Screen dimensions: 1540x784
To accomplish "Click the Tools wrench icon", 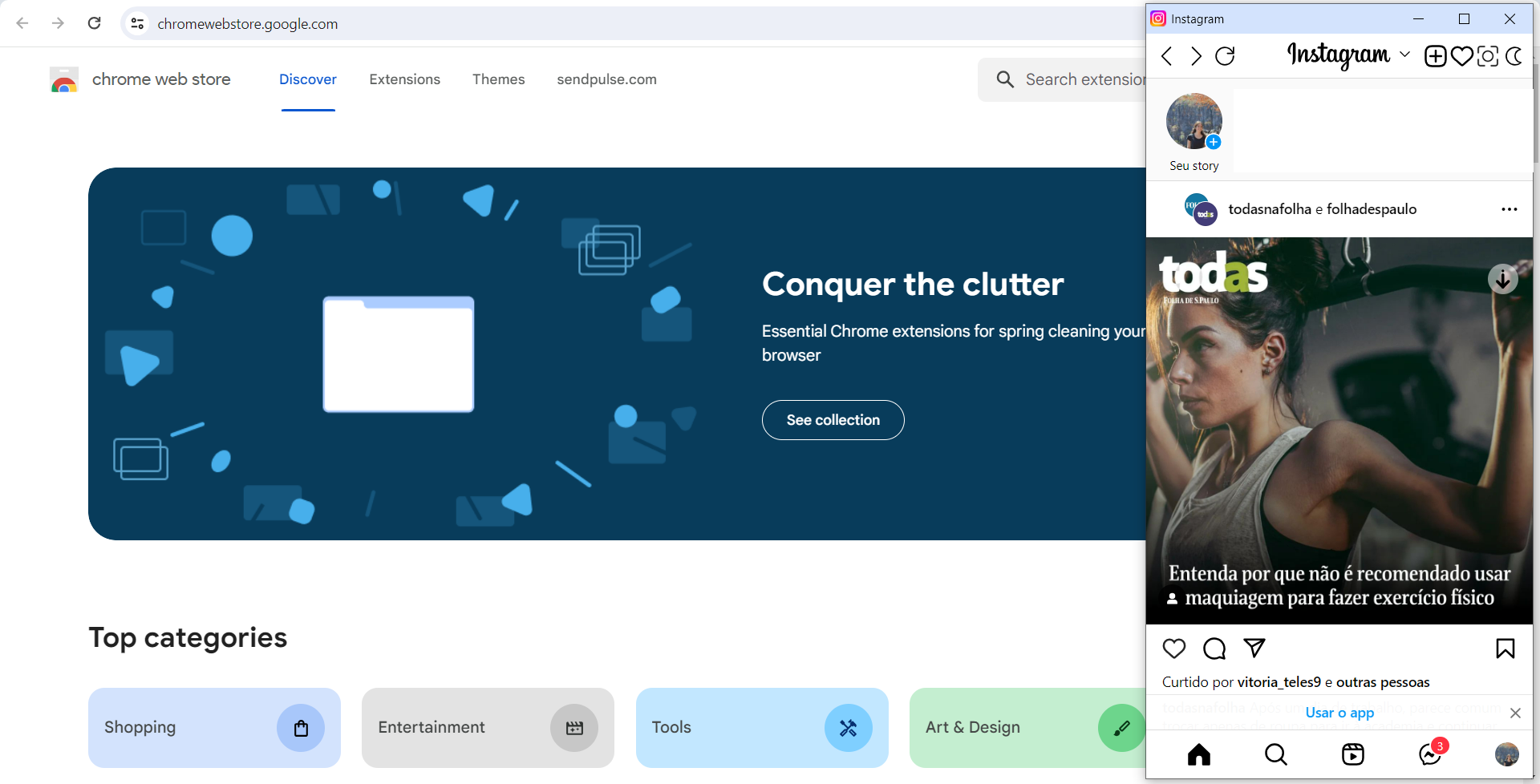I will (849, 728).
